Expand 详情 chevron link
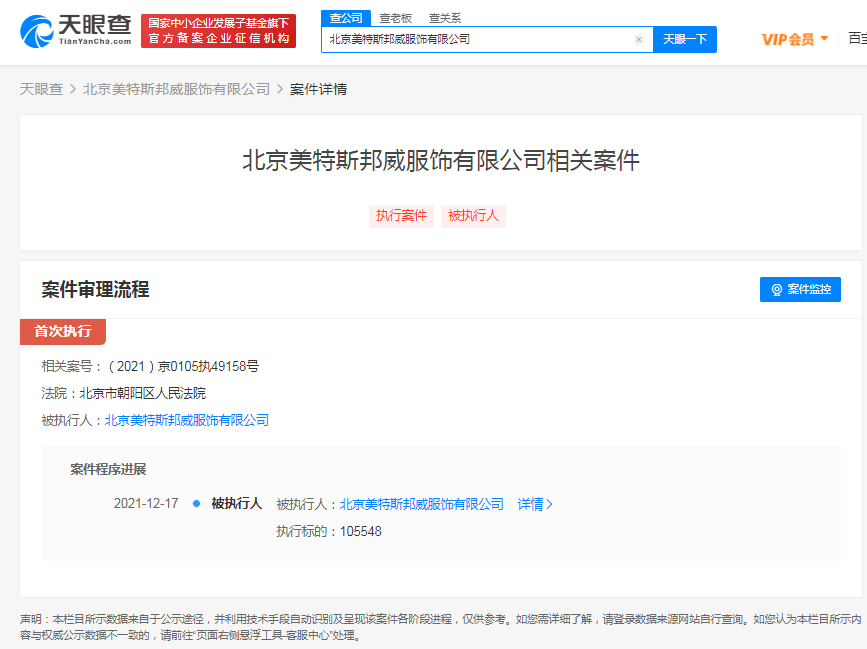Image resolution: width=867 pixels, height=649 pixels. point(535,504)
